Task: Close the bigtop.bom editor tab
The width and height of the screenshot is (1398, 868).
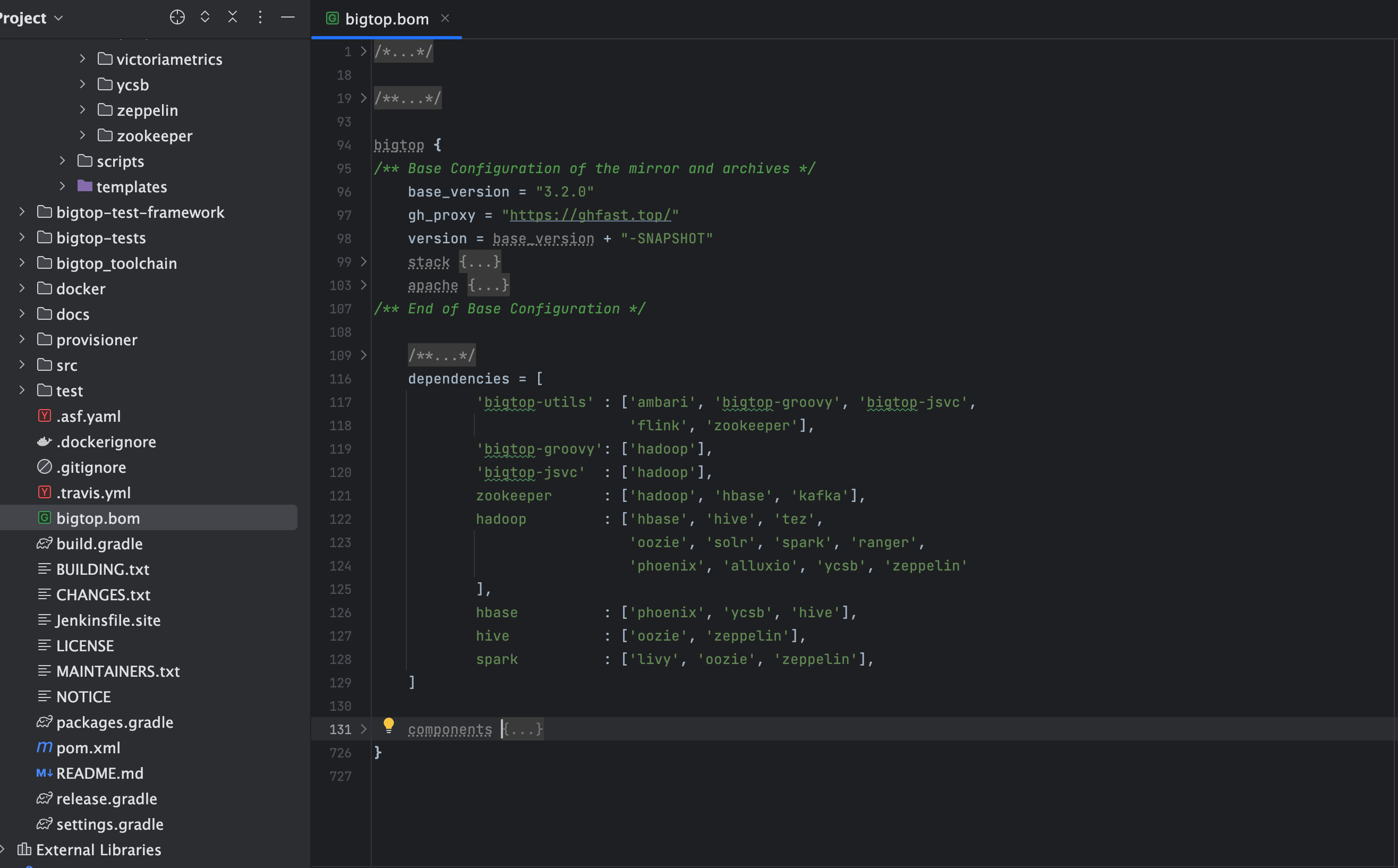Action: pos(445,19)
